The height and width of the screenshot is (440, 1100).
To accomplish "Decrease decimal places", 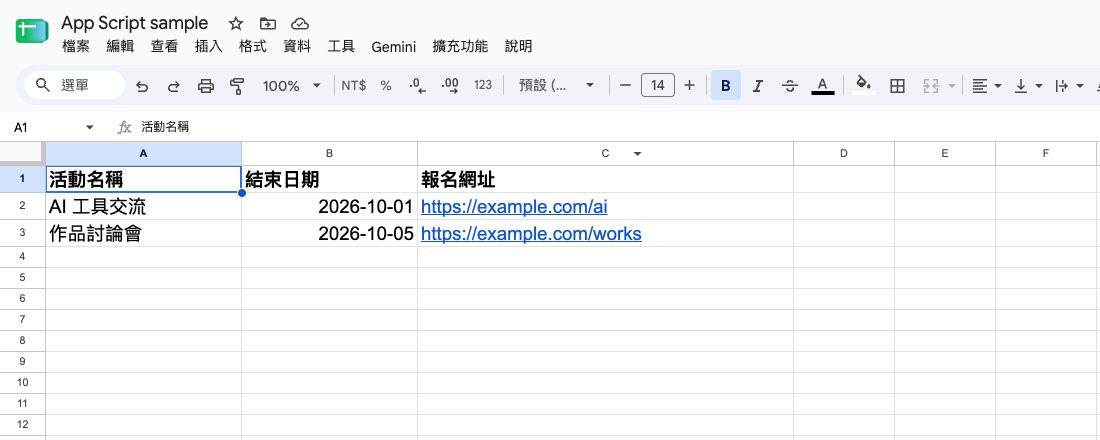I will click(x=417, y=86).
